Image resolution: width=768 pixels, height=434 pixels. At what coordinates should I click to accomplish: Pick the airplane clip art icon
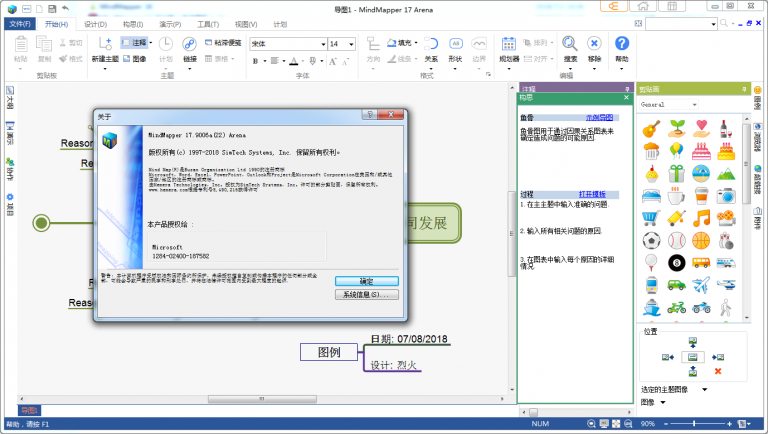pos(700,284)
